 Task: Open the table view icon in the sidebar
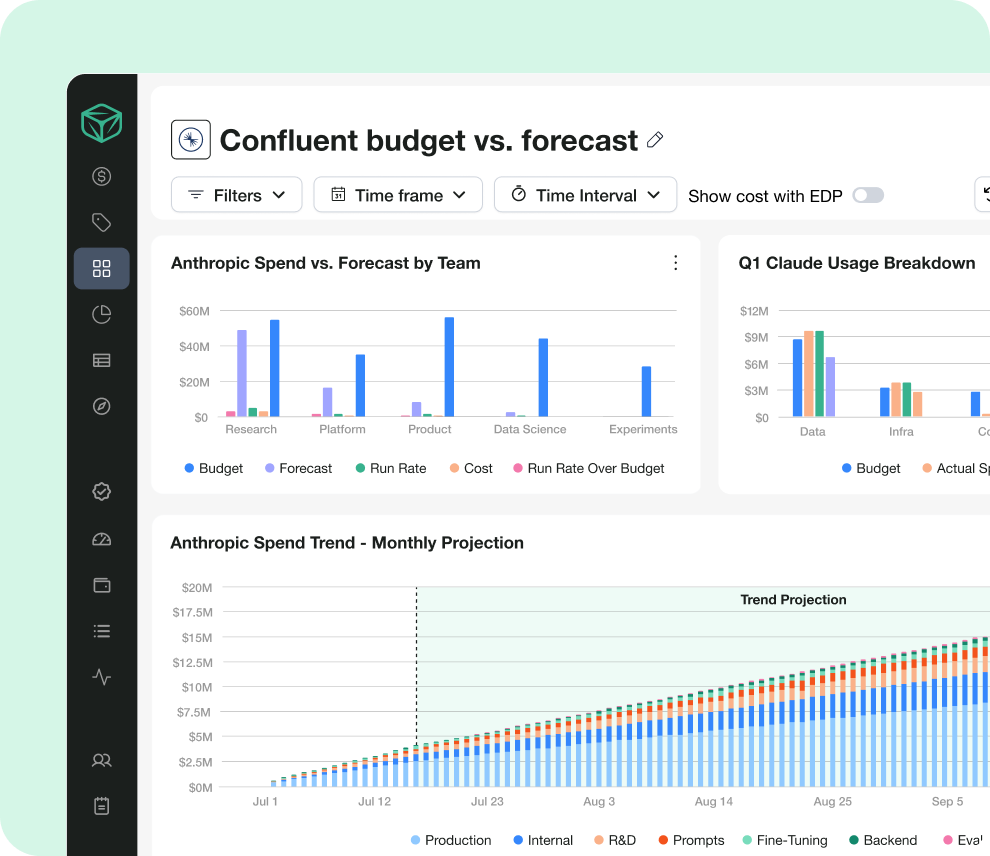click(101, 360)
